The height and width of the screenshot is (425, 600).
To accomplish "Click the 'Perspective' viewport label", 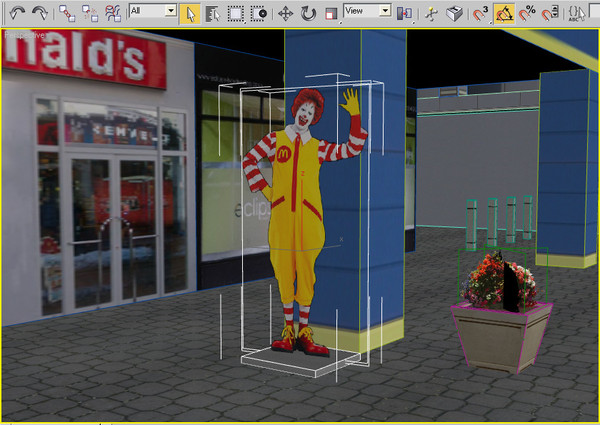I will tap(24, 35).
